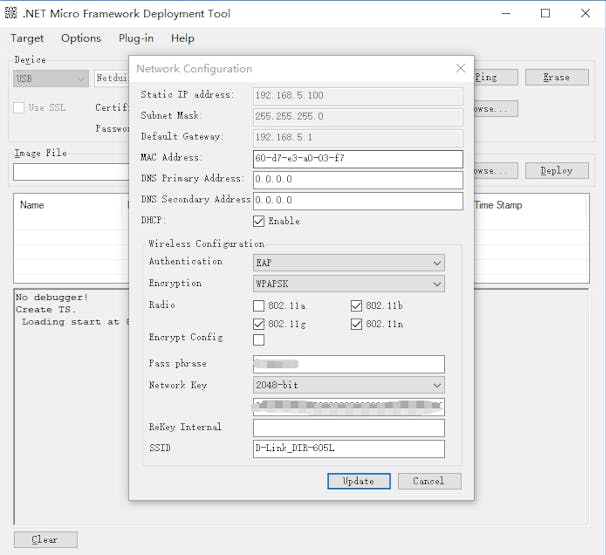The width and height of the screenshot is (606, 555).
Task: Click the 'Loading start at' output line
Action: point(72,322)
